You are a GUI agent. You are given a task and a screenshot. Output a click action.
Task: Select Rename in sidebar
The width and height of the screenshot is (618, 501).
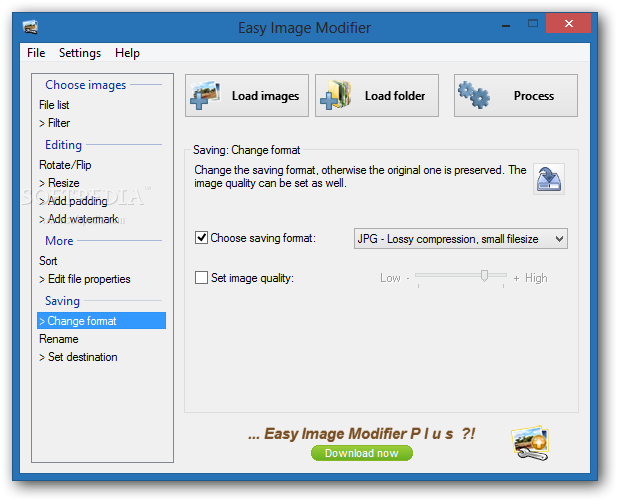point(59,339)
